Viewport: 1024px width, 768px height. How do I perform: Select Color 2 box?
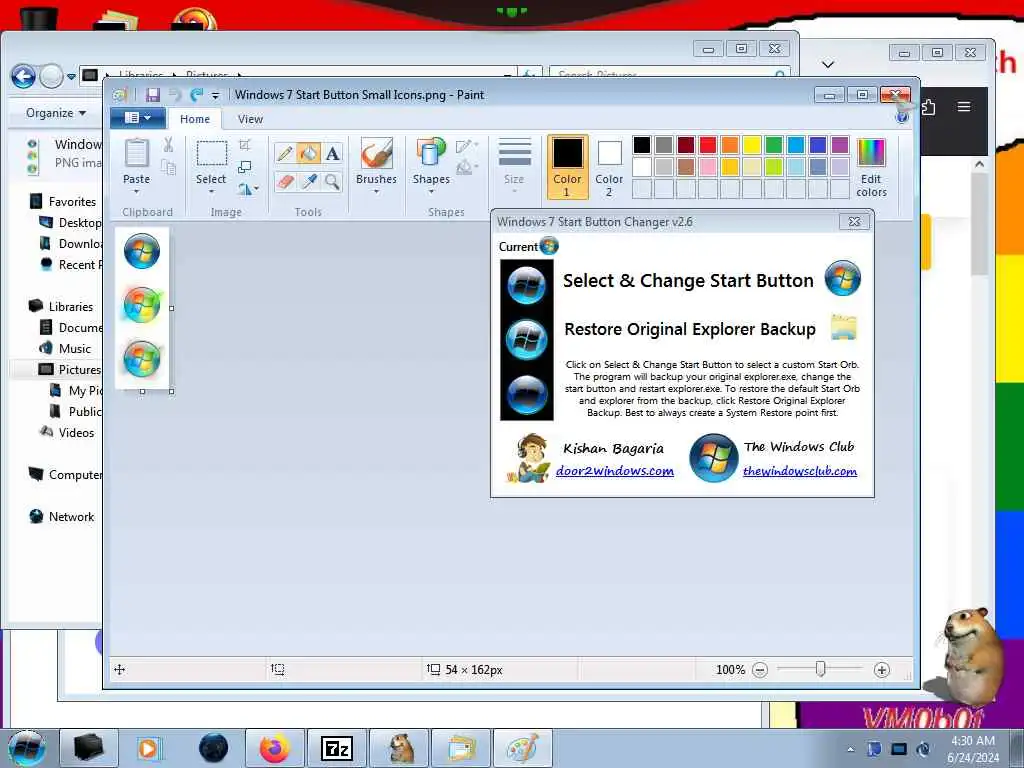pos(609,167)
